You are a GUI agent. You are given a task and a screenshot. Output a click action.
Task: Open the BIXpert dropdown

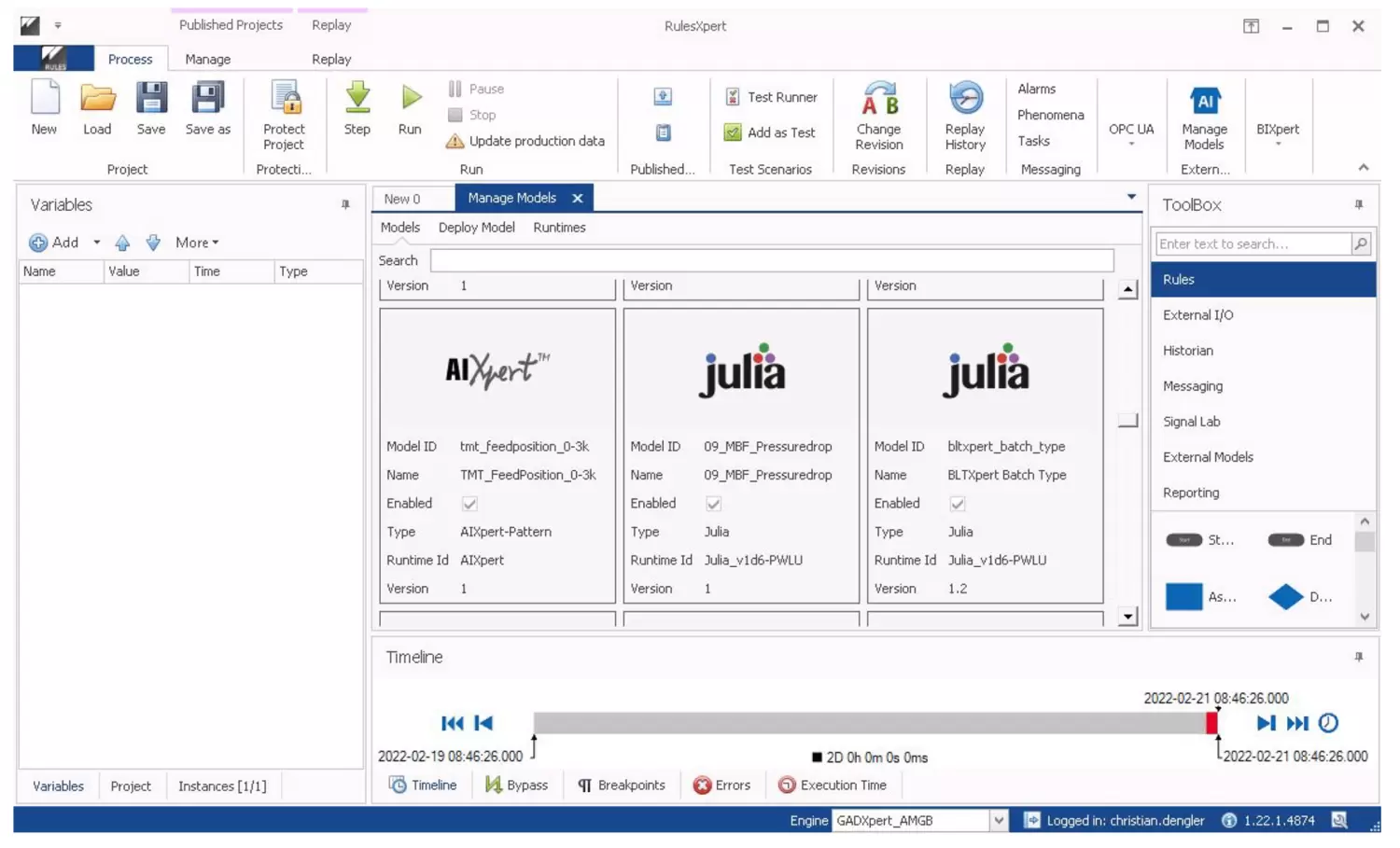point(1278,135)
